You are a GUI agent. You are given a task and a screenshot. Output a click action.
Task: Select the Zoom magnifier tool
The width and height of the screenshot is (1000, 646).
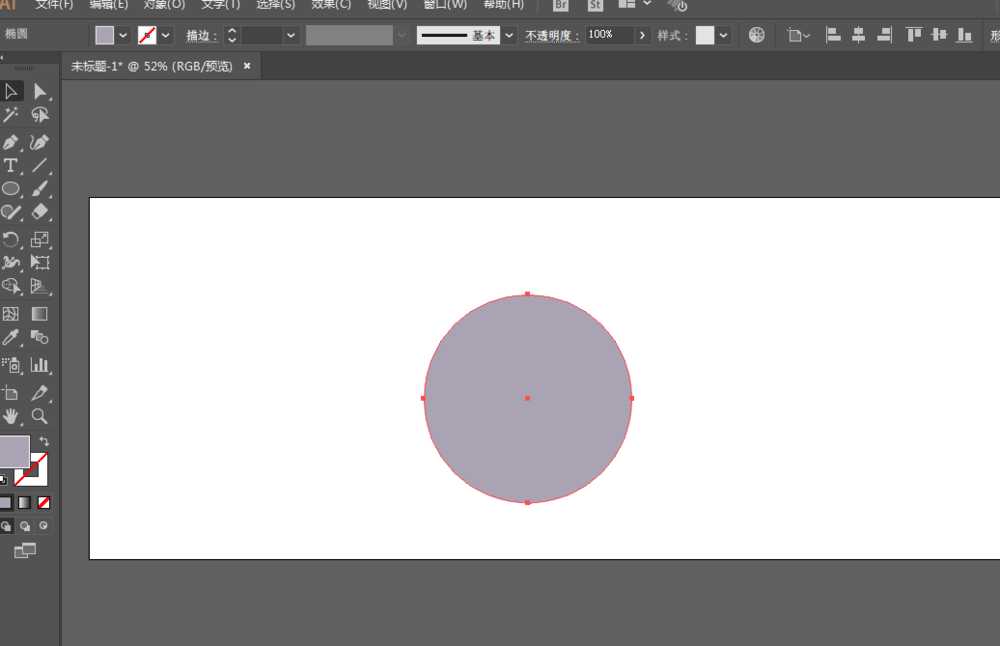click(x=40, y=416)
